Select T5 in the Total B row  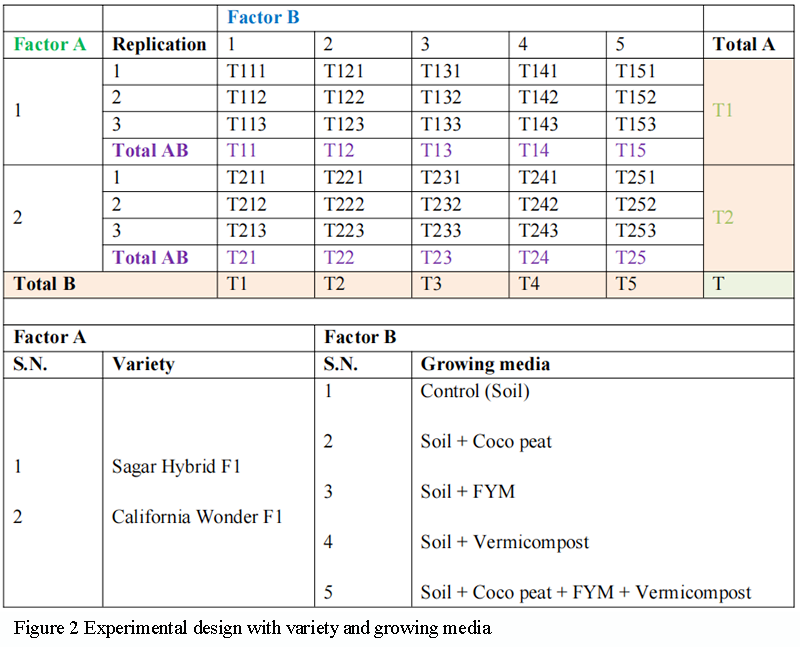(626, 283)
